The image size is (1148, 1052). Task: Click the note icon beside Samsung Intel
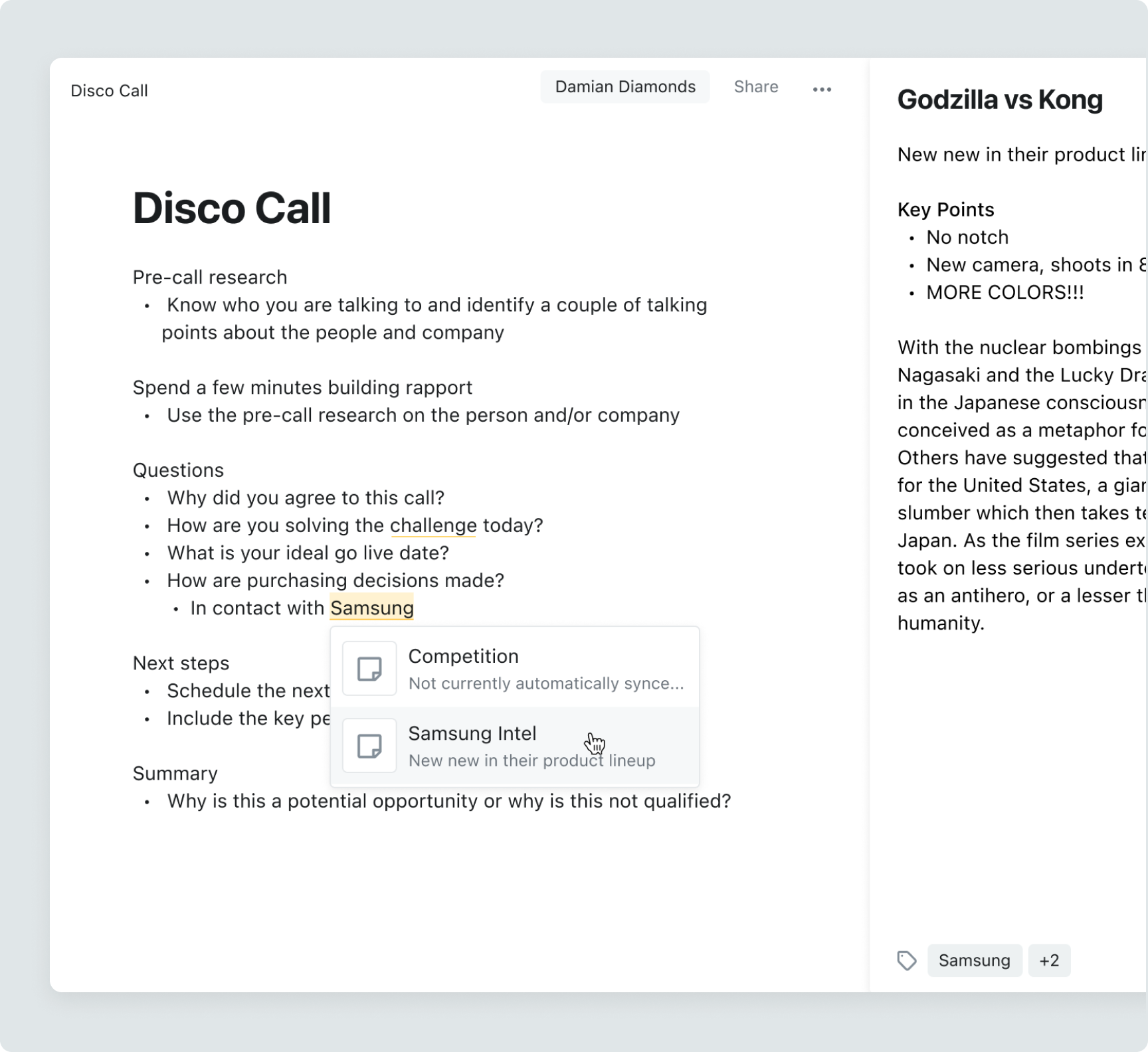pos(369,746)
